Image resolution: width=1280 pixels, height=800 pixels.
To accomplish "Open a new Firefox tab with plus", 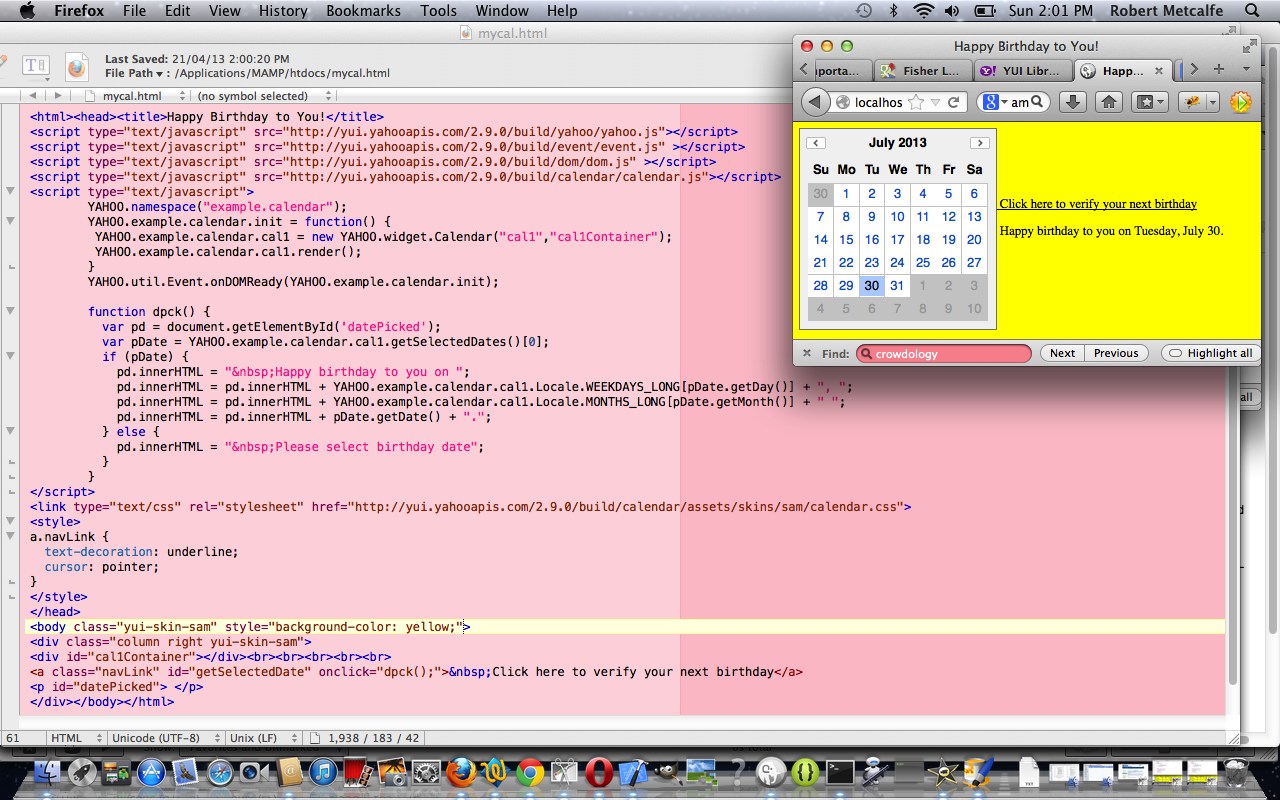I will click(1218, 69).
